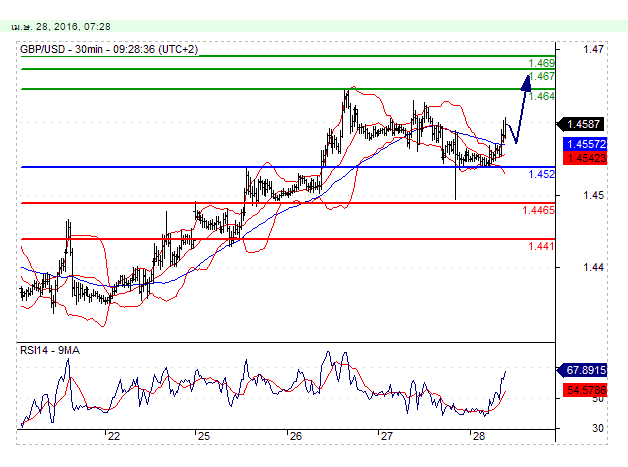The height and width of the screenshot is (467, 628).
Task: Select the GBP/USD - 30min chart title
Action: pos(109,49)
